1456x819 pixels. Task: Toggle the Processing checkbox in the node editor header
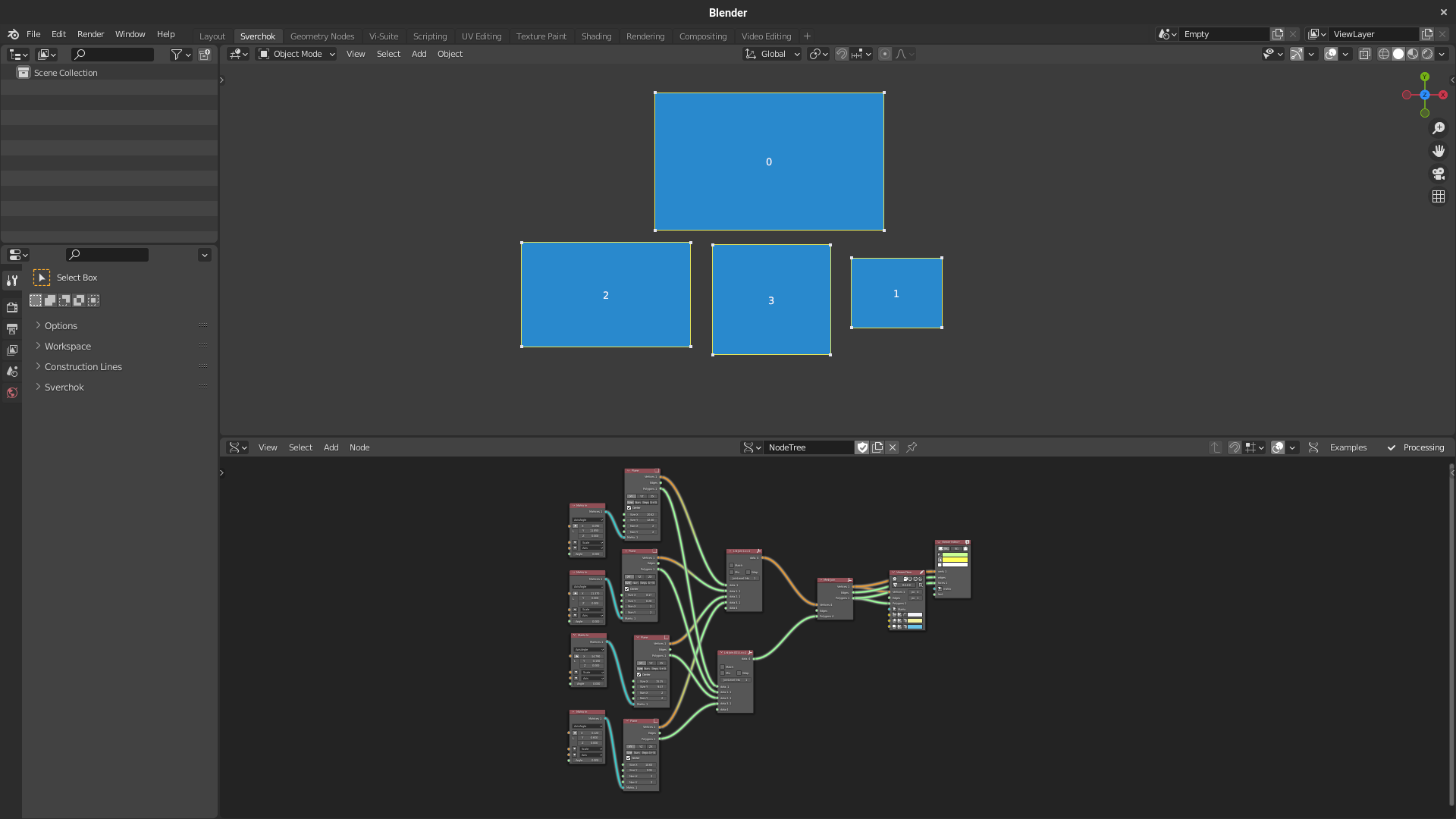pyautogui.click(x=1392, y=447)
